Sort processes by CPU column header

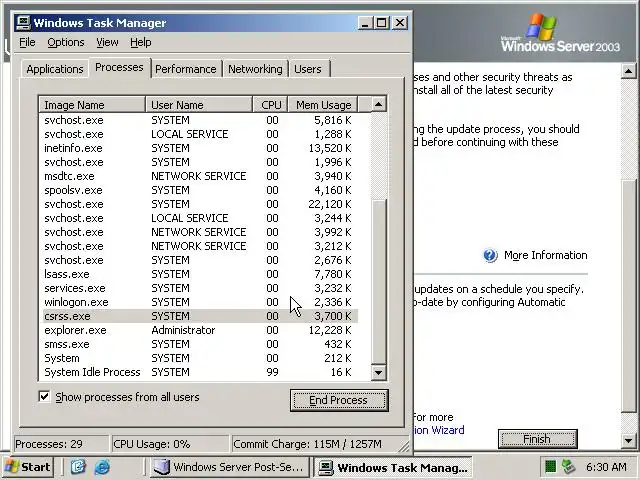pyautogui.click(x=271, y=104)
